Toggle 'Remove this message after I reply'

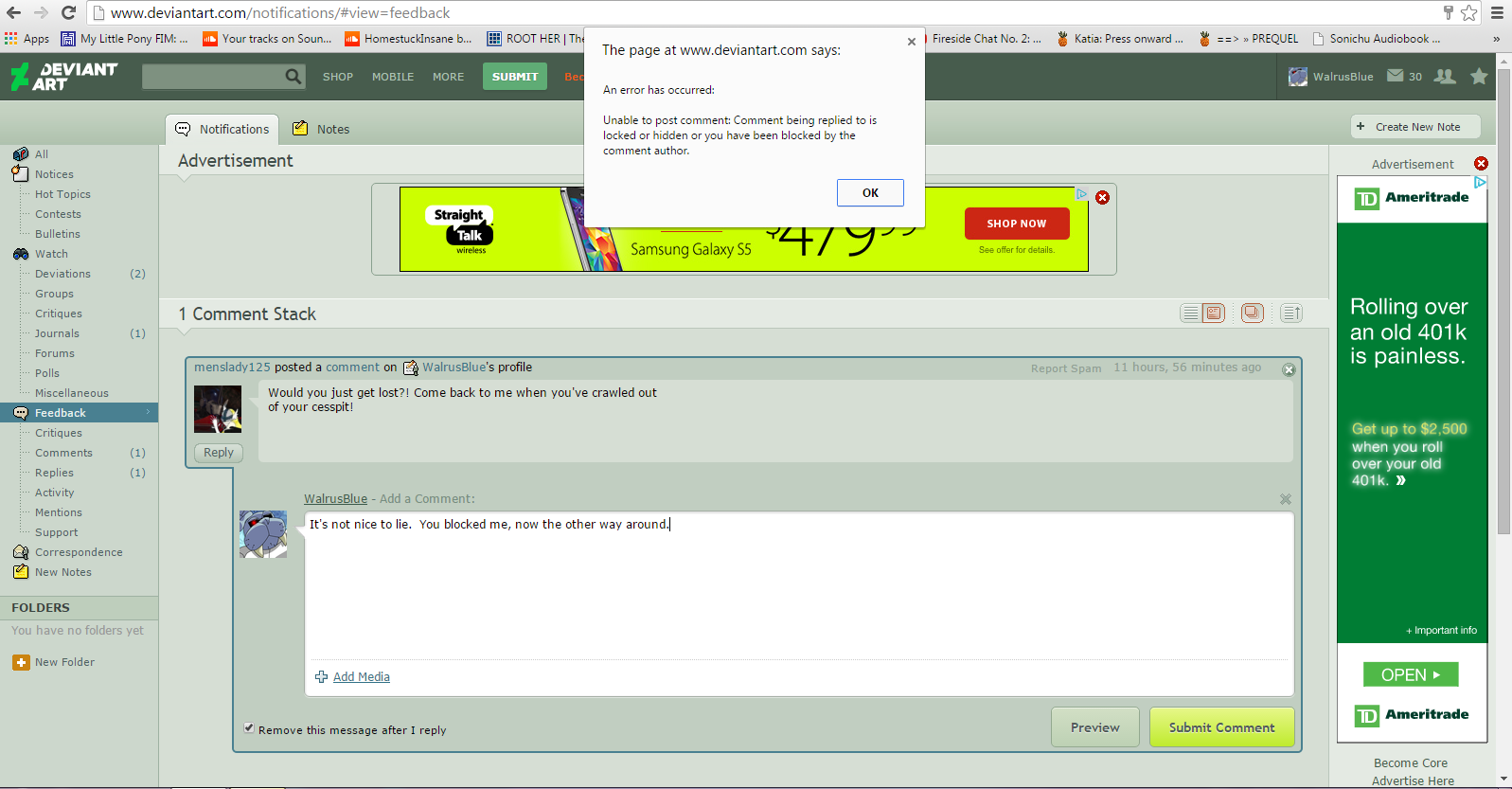tap(249, 728)
